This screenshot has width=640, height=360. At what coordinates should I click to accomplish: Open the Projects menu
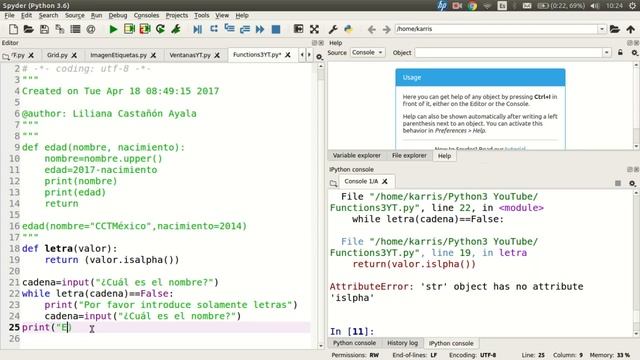click(x=177, y=16)
